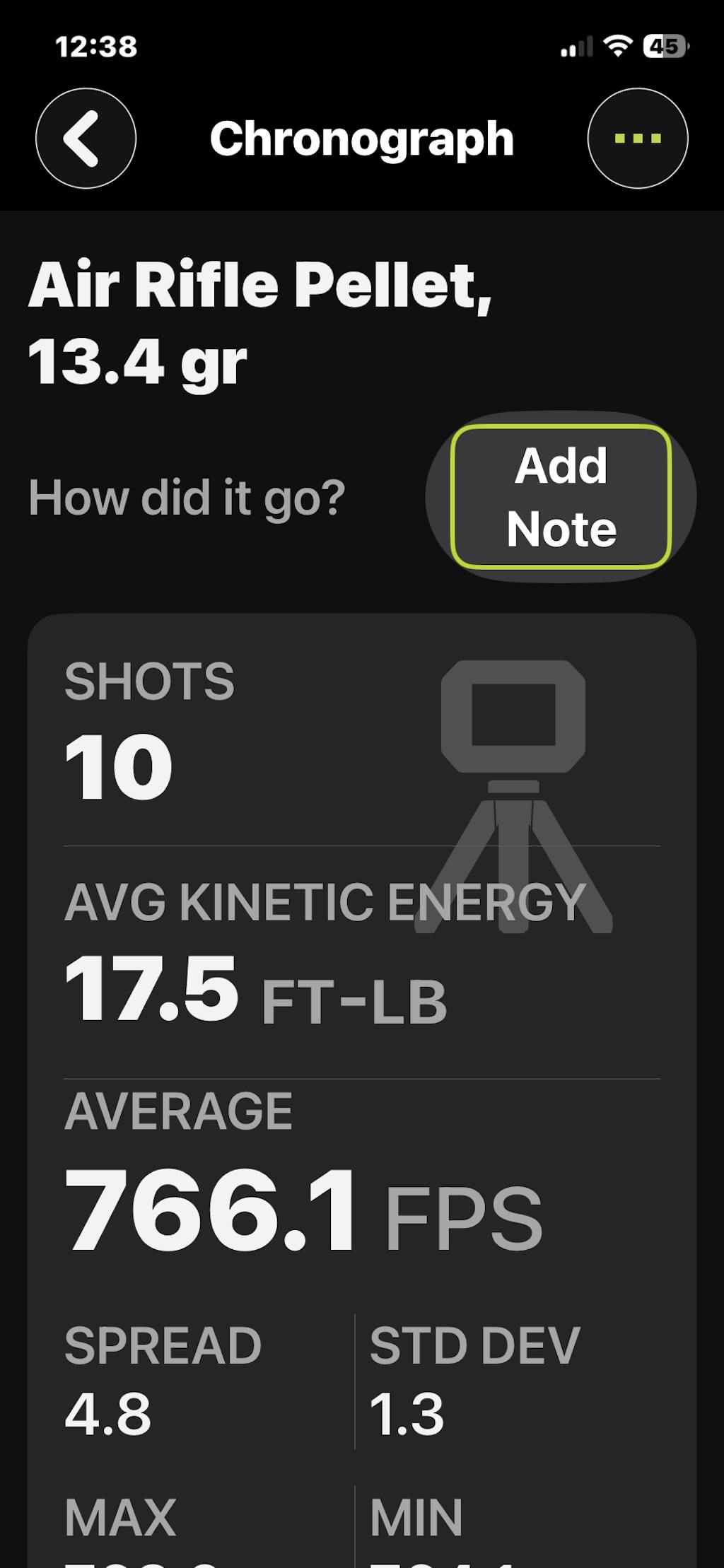Tap the battery level indicator
724x1568 pixels.
(665, 47)
